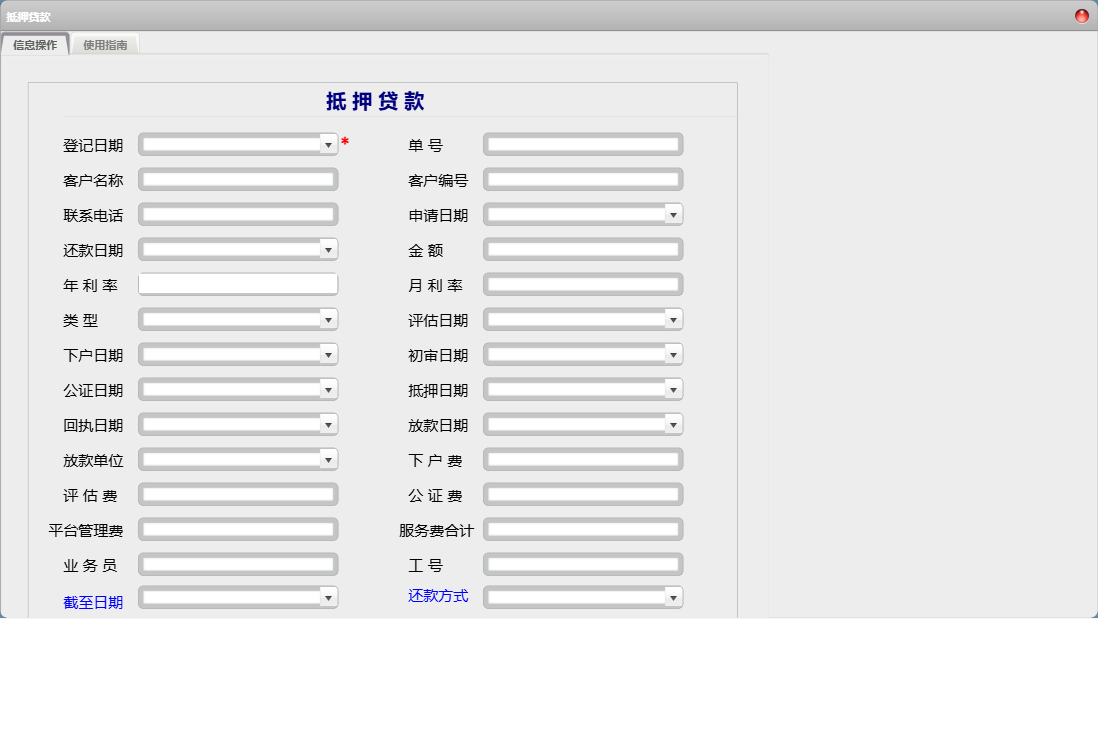Open the 使用指南 tab

[105, 45]
